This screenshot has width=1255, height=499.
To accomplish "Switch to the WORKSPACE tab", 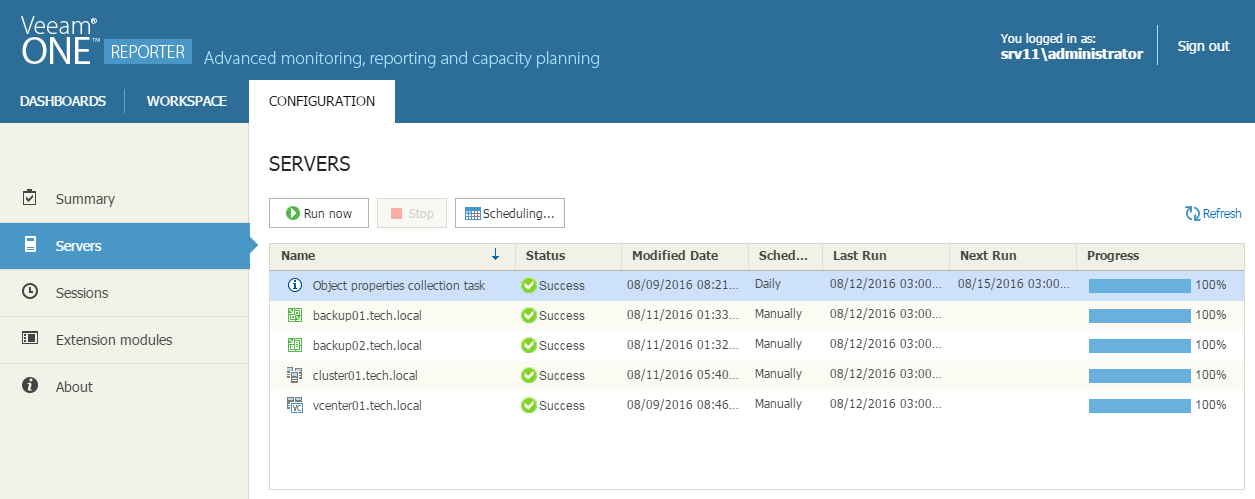I will pyautogui.click(x=187, y=101).
